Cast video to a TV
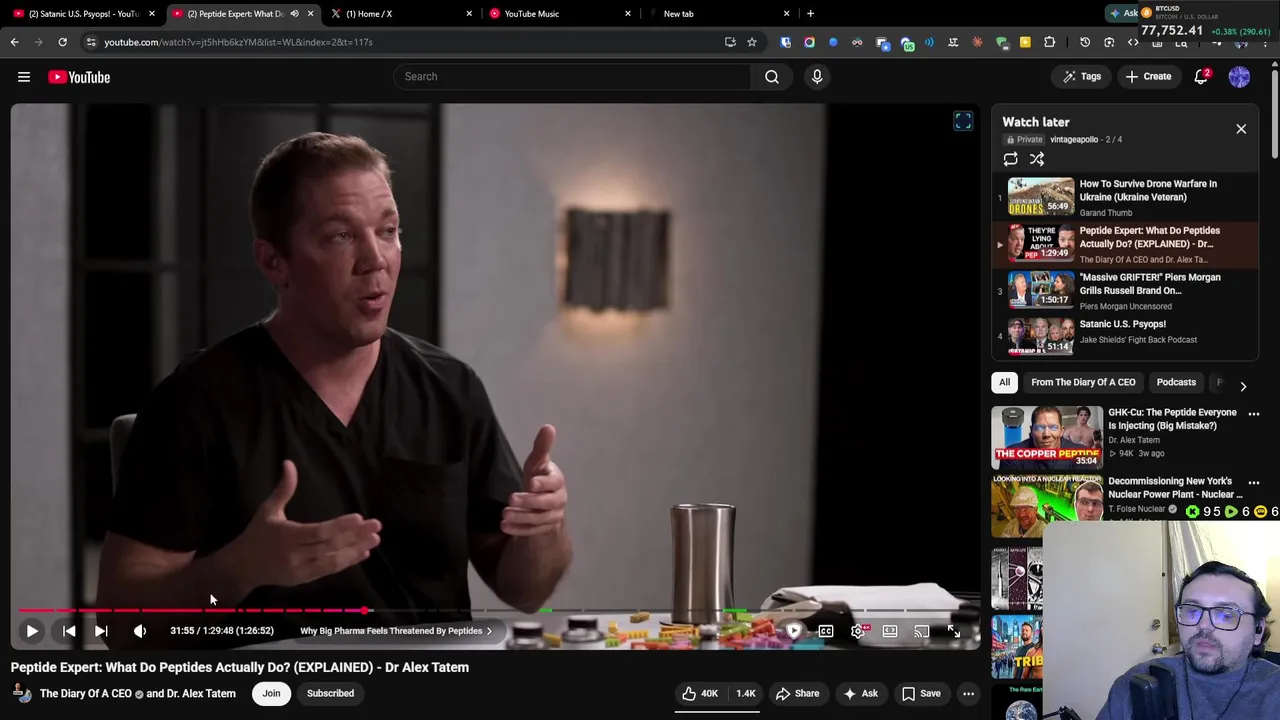Image resolution: width=1280 pixels, height=720 pixels. (x=922, y=631)
